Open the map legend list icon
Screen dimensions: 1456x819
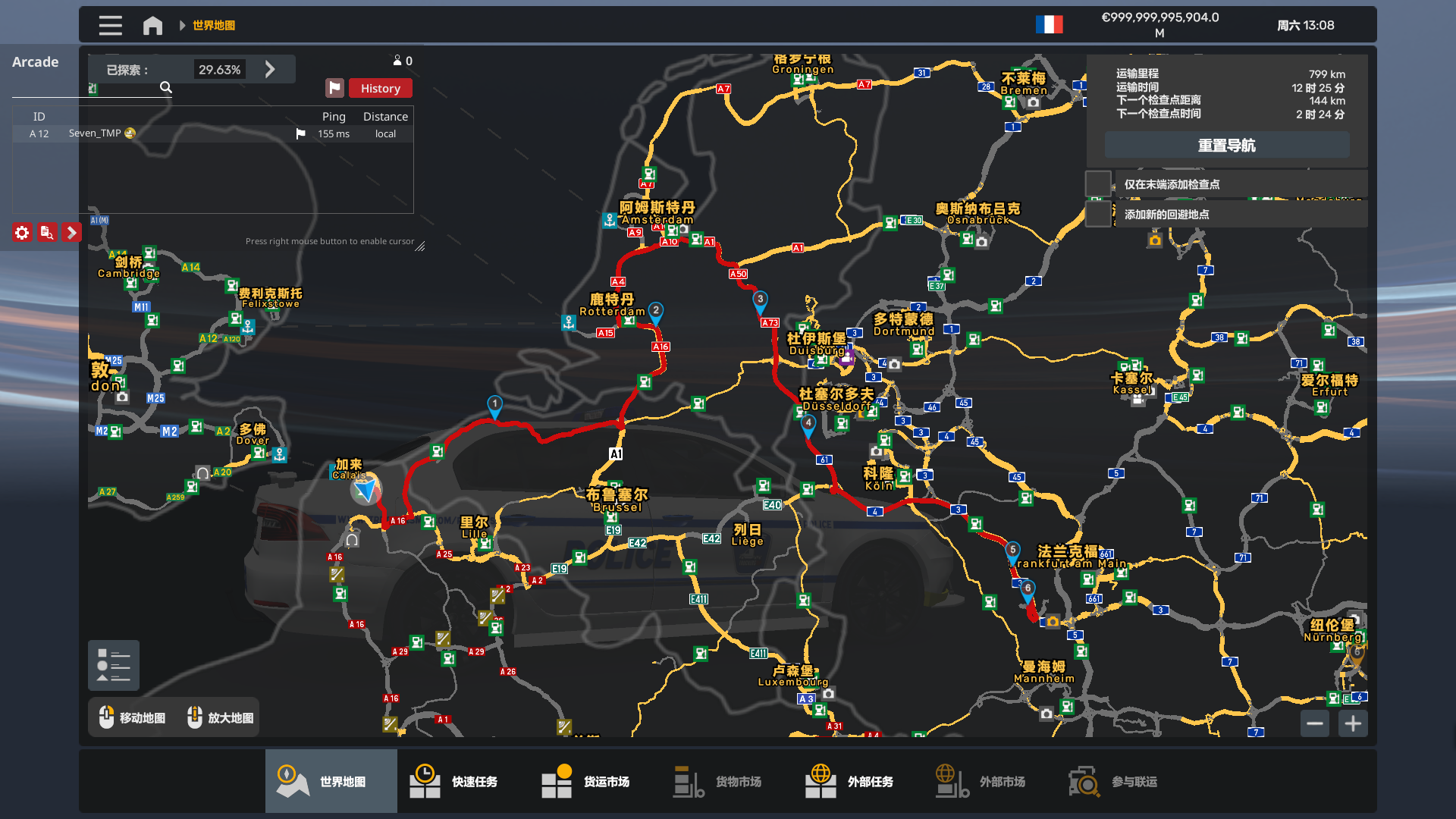coord(114,665)
